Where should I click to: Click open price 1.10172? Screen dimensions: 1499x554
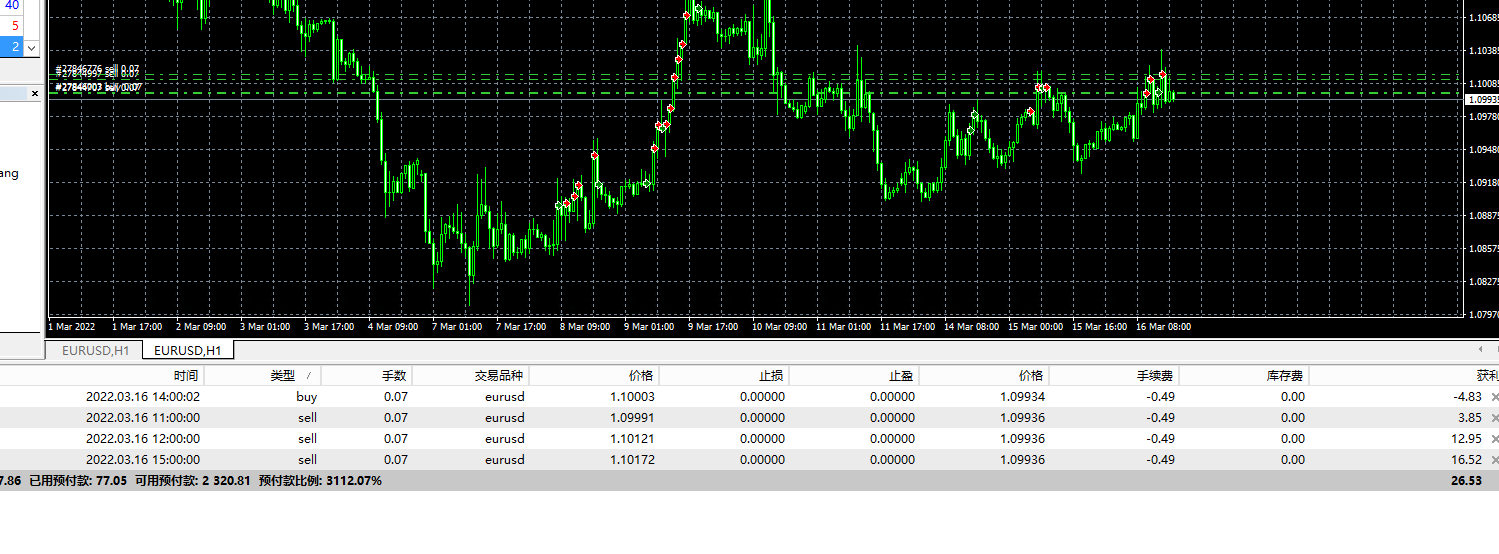(631, 460)
